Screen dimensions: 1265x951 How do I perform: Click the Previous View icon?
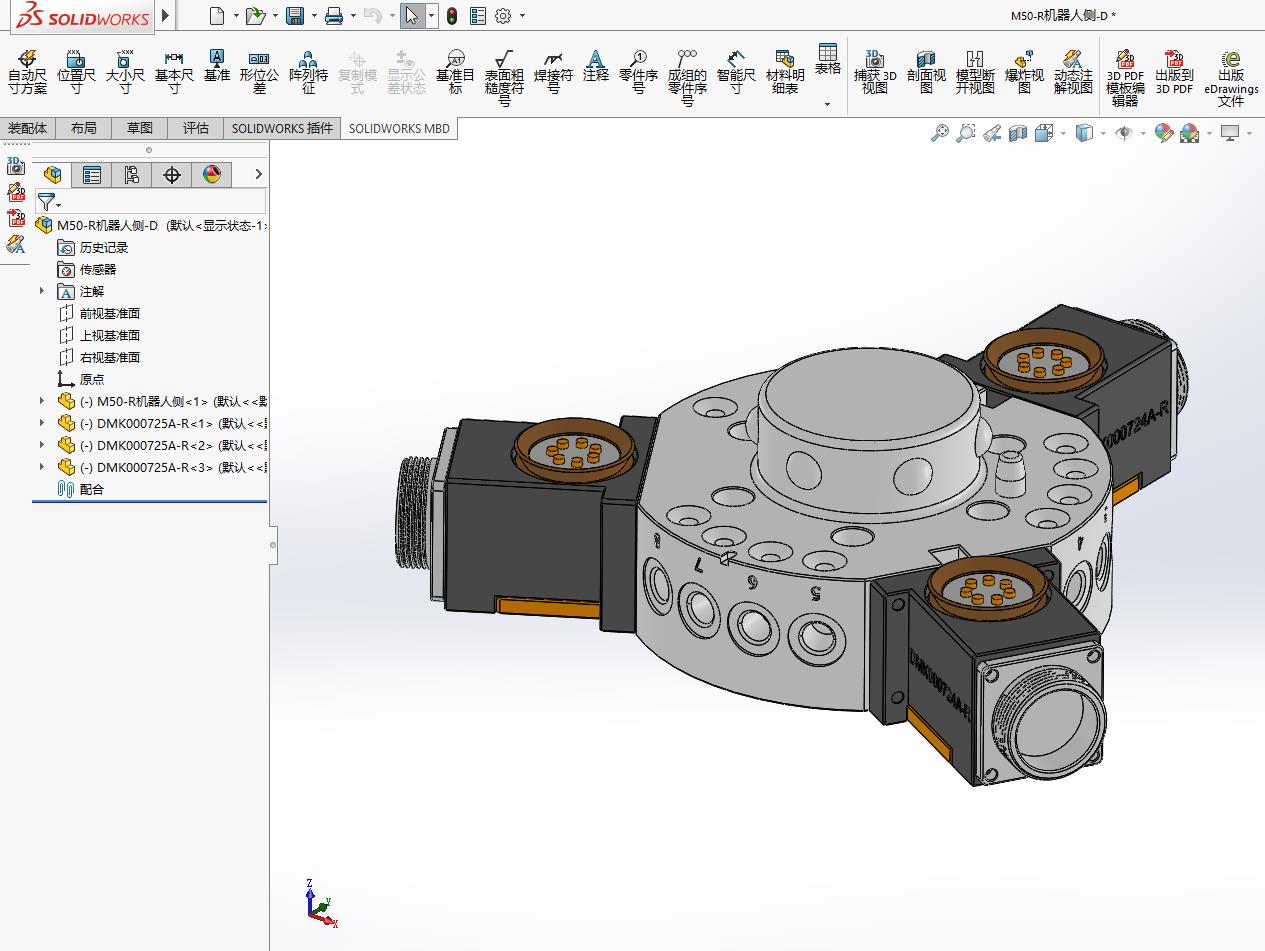(x=992, y=132)
